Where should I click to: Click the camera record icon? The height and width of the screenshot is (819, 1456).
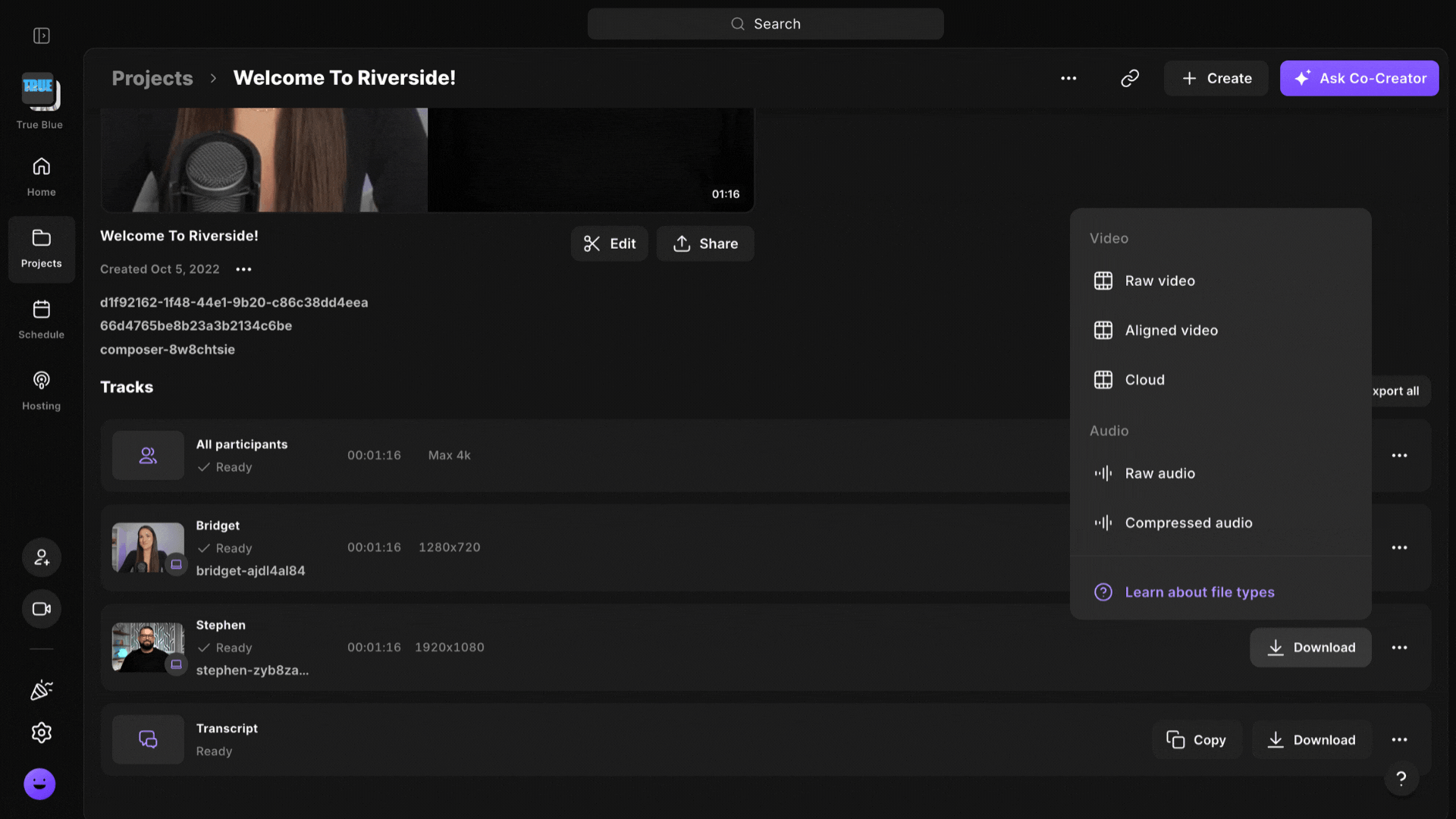(x=42, y=609)
